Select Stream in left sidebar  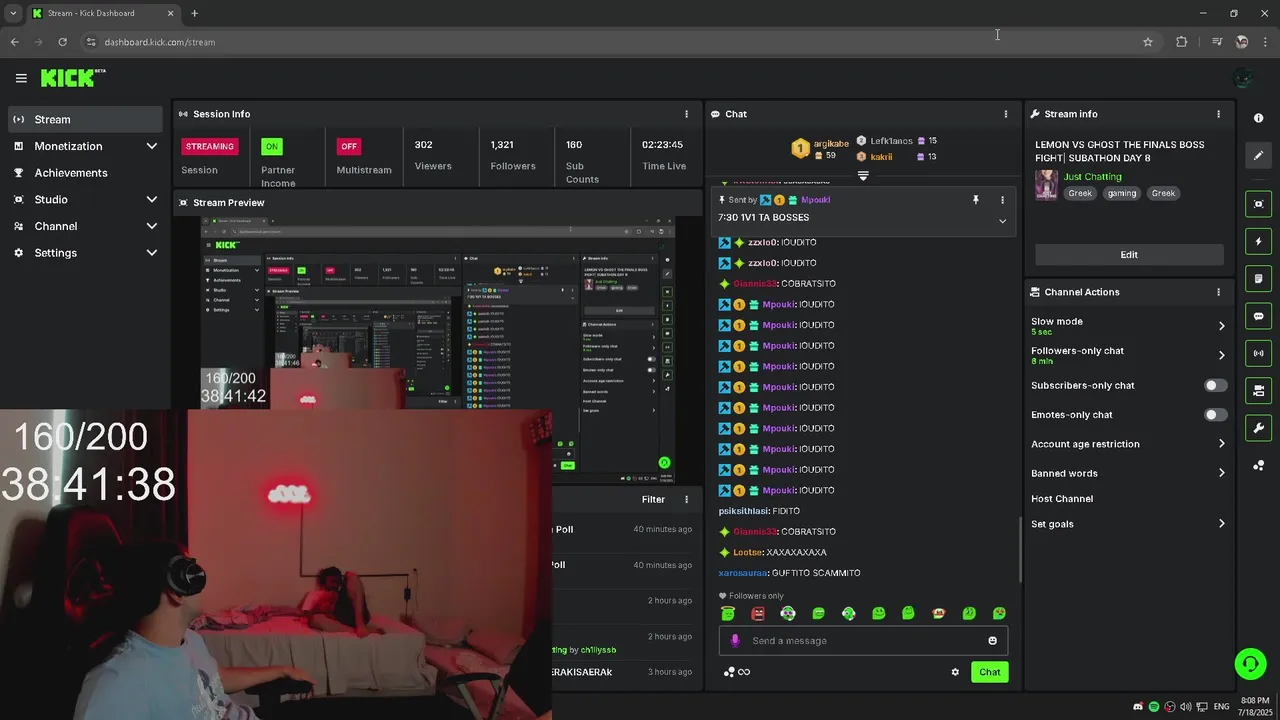click(x=85, y=119)
